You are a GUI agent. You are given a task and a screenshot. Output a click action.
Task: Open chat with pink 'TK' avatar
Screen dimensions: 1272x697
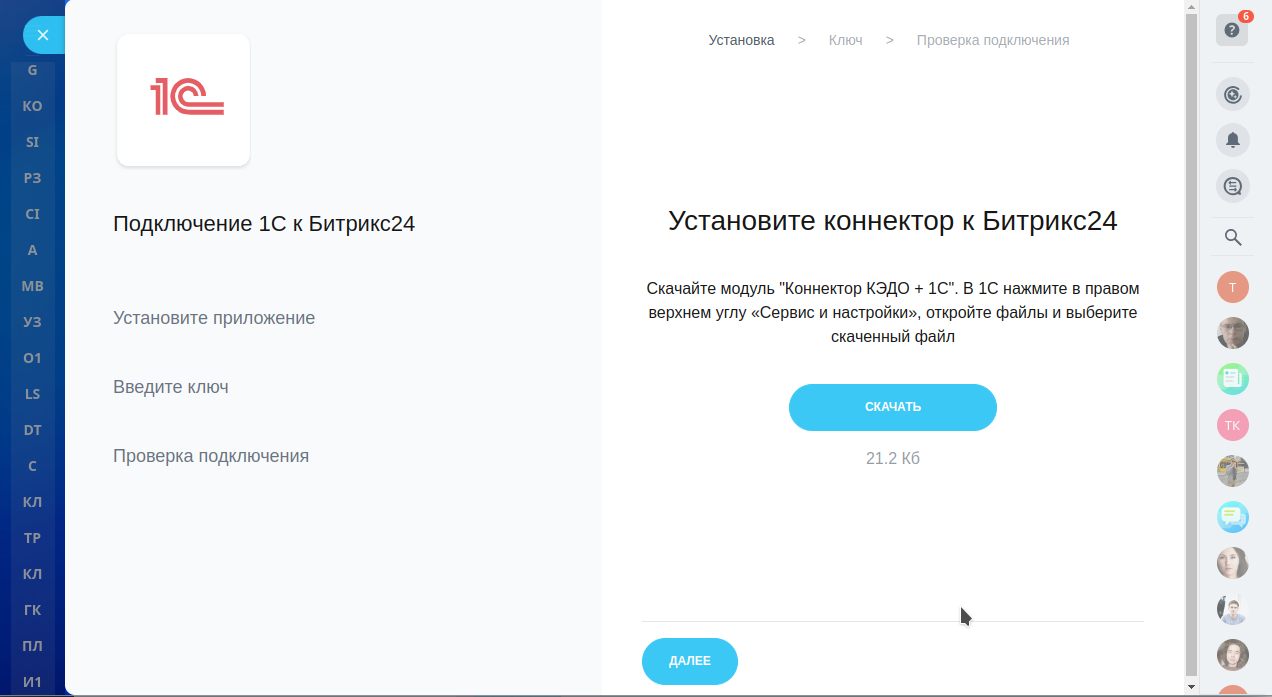point(1233,425)
